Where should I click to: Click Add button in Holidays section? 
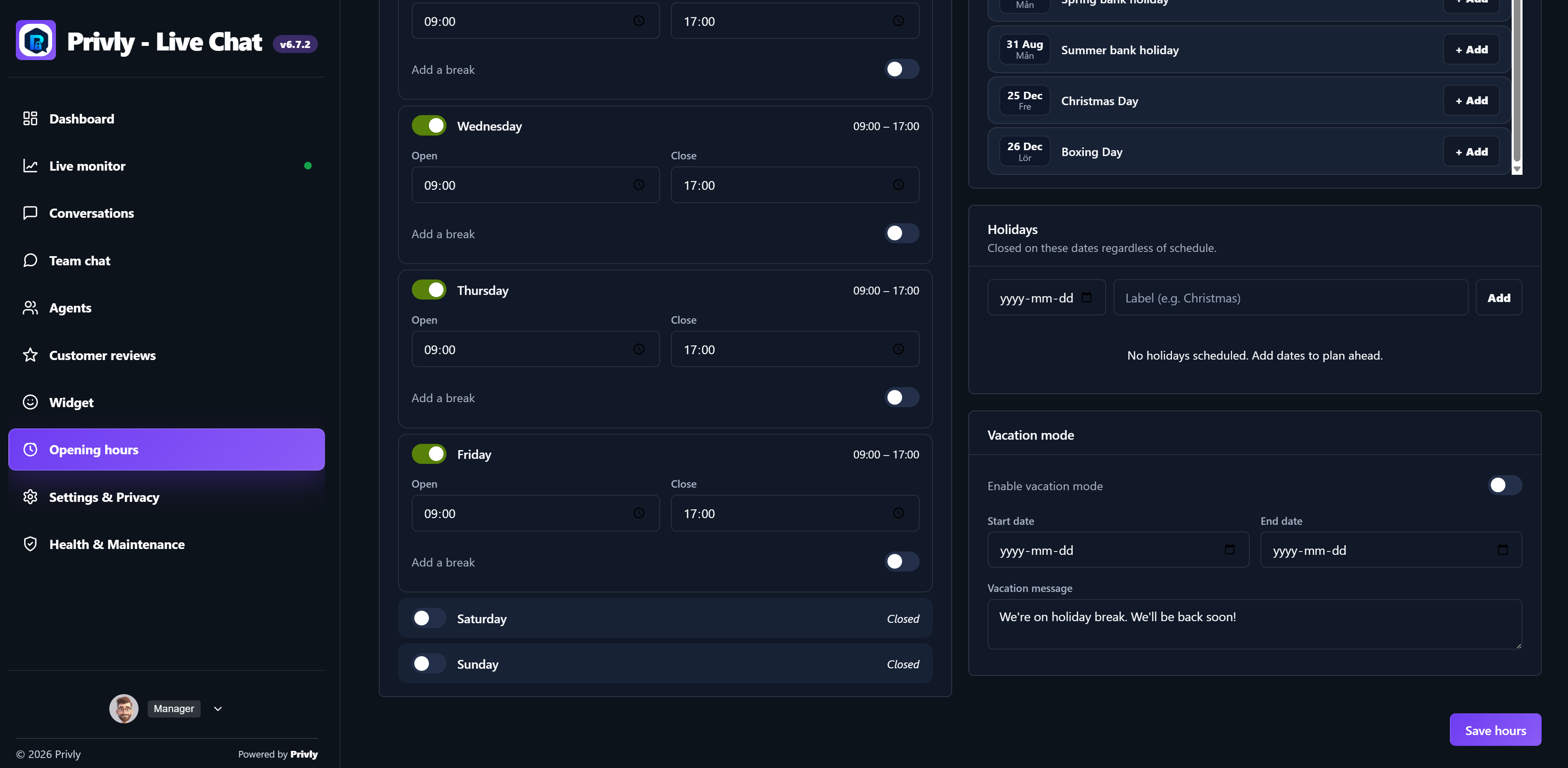(x=1499, y=297)
